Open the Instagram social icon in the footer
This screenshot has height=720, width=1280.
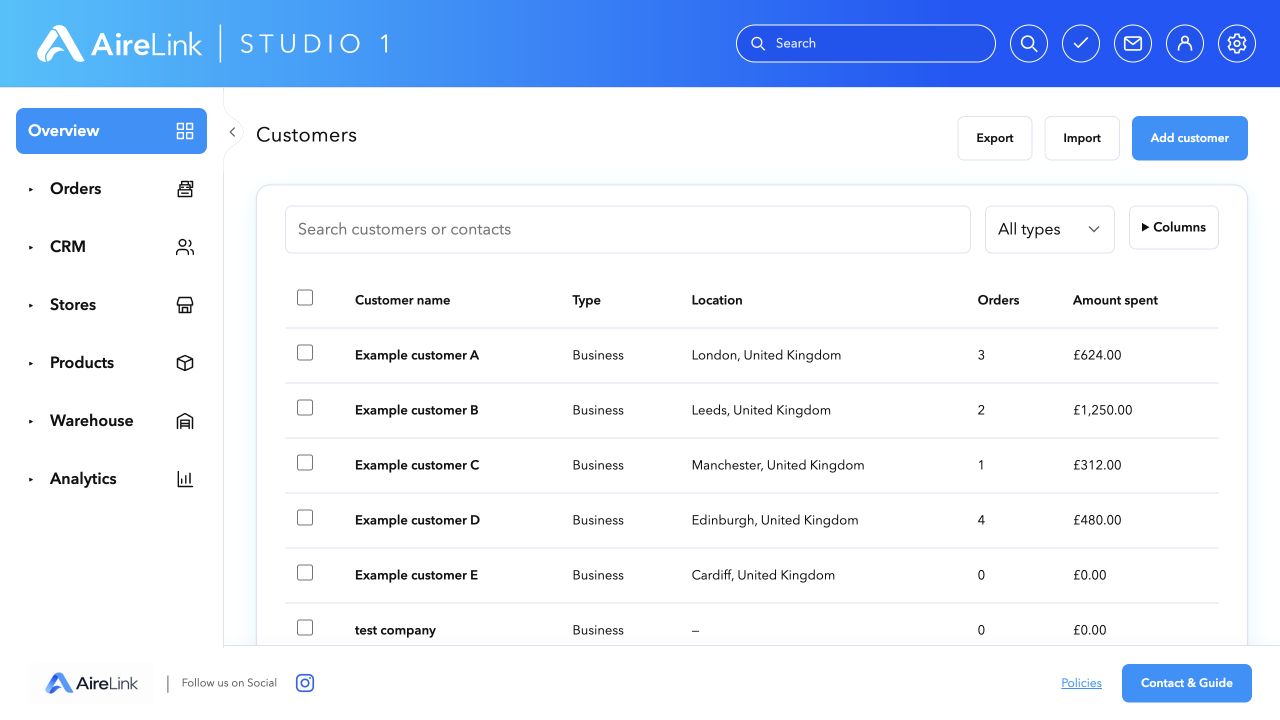(x=306, y=683)
